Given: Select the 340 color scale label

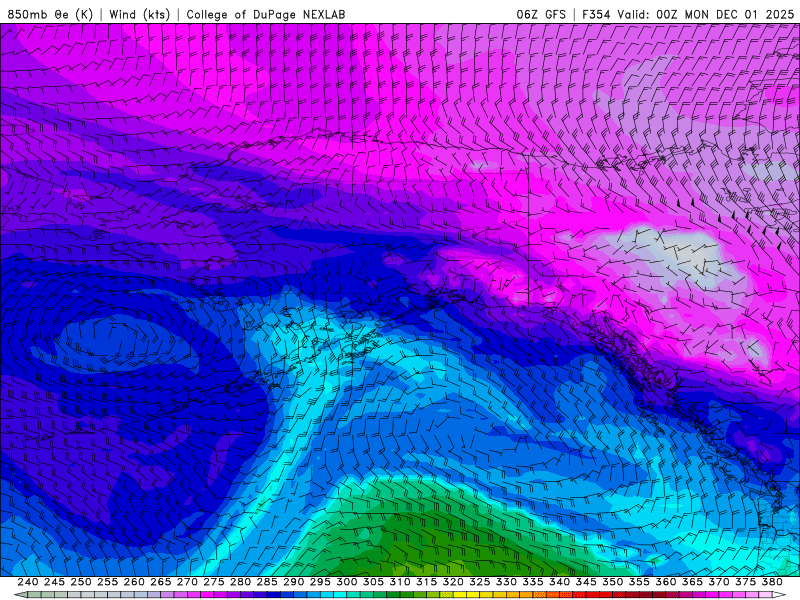Looking at the screenshot, I should click(560, 582).
